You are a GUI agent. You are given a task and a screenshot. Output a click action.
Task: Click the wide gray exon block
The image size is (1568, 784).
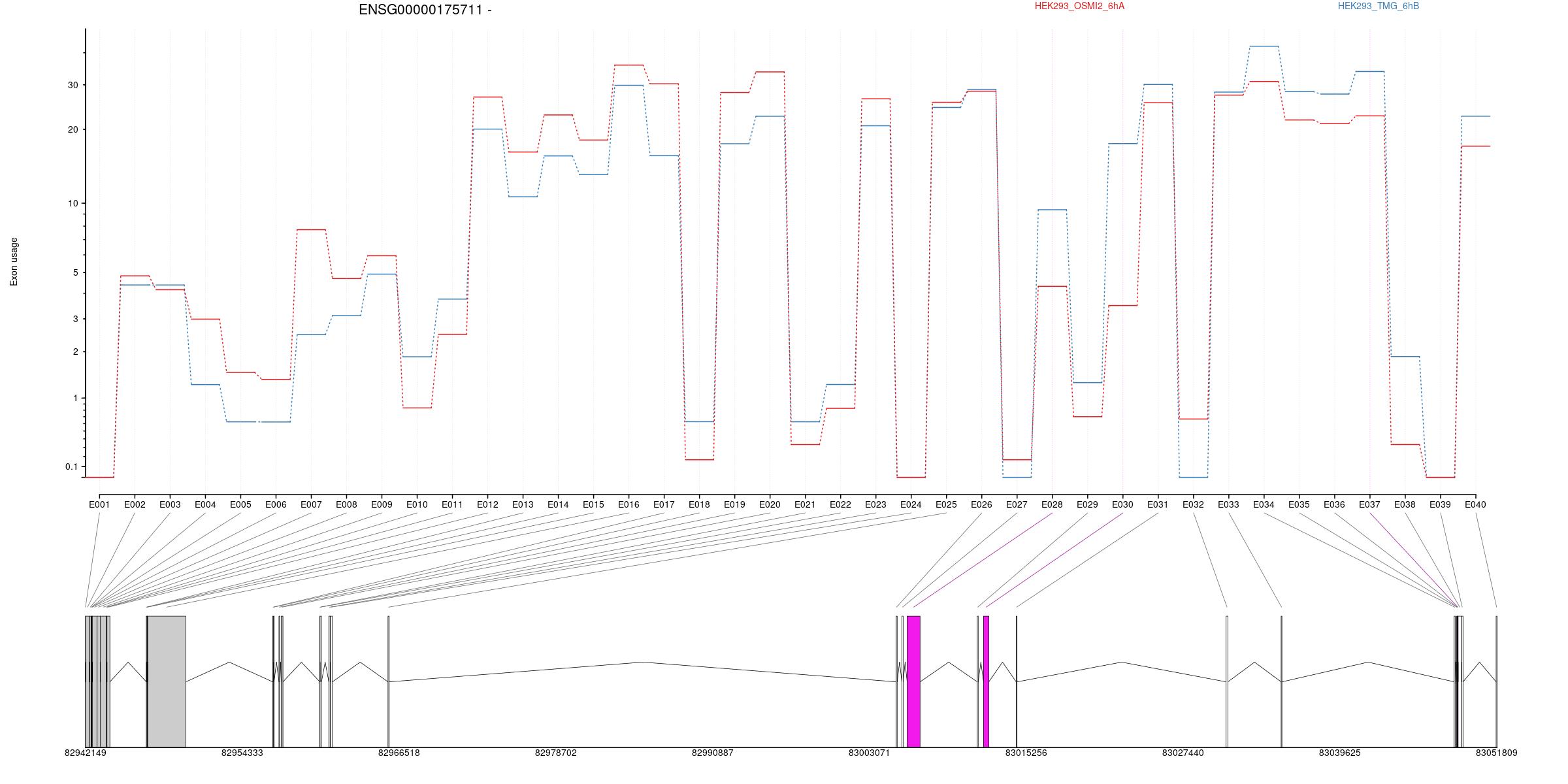pyautogui.click(x=167, y=681)
